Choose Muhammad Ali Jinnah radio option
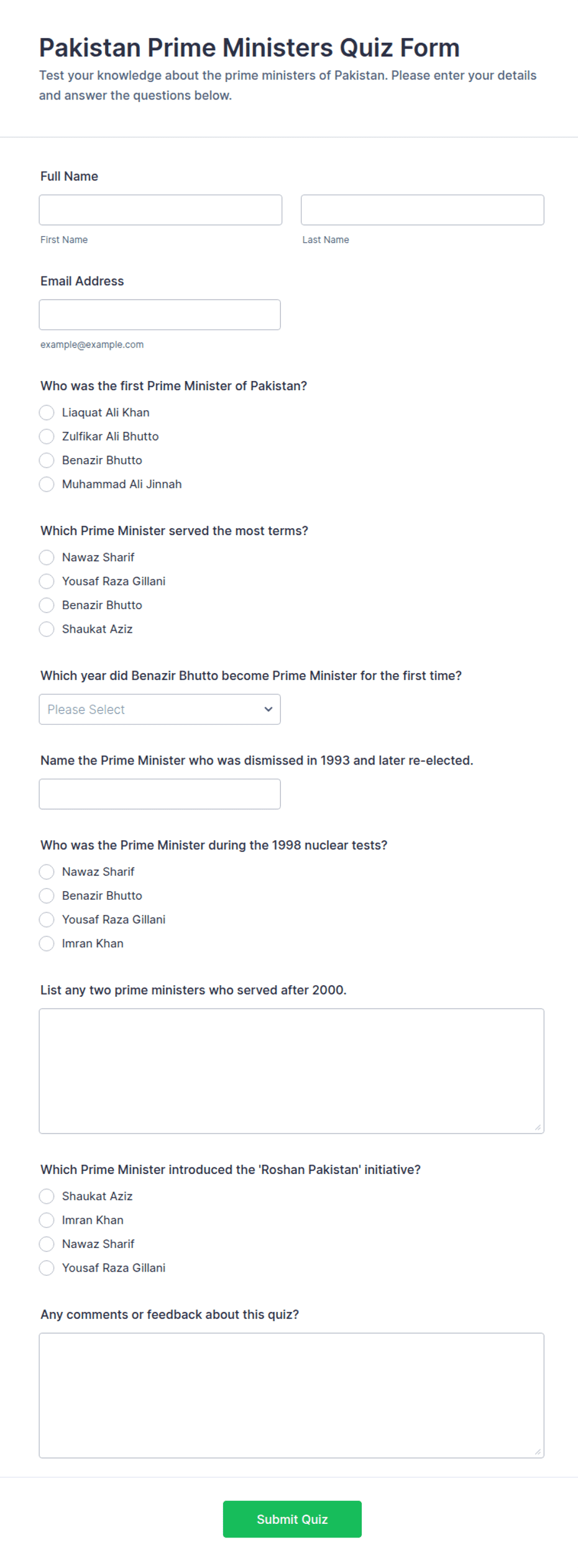The image size is (578, 1568). coord(47,484)
